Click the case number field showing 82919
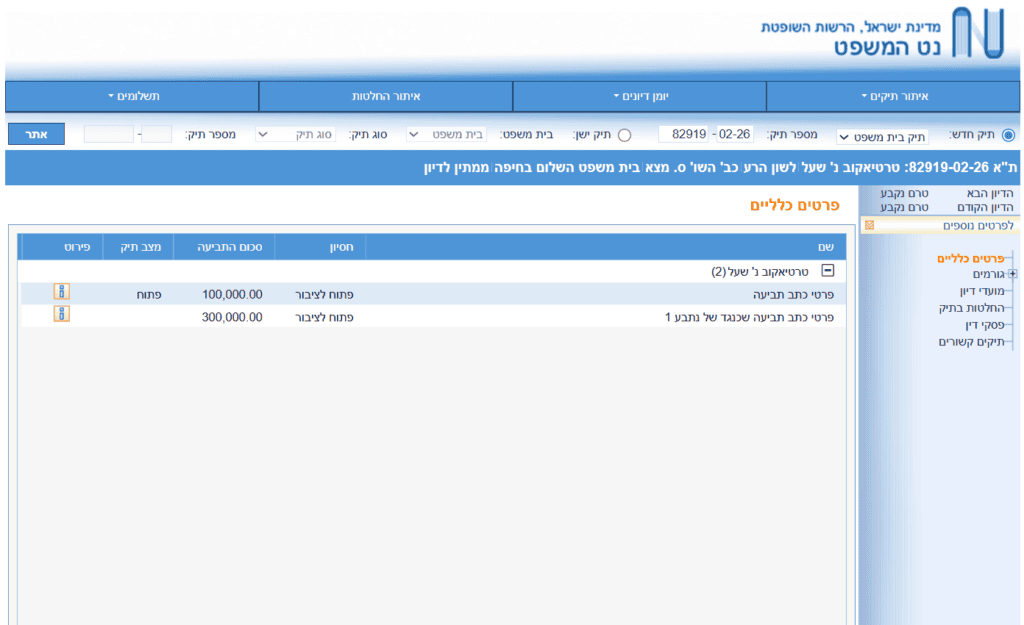Image resolution: width=1024 pixels, height=625 pixels. [x=684, y=135]
